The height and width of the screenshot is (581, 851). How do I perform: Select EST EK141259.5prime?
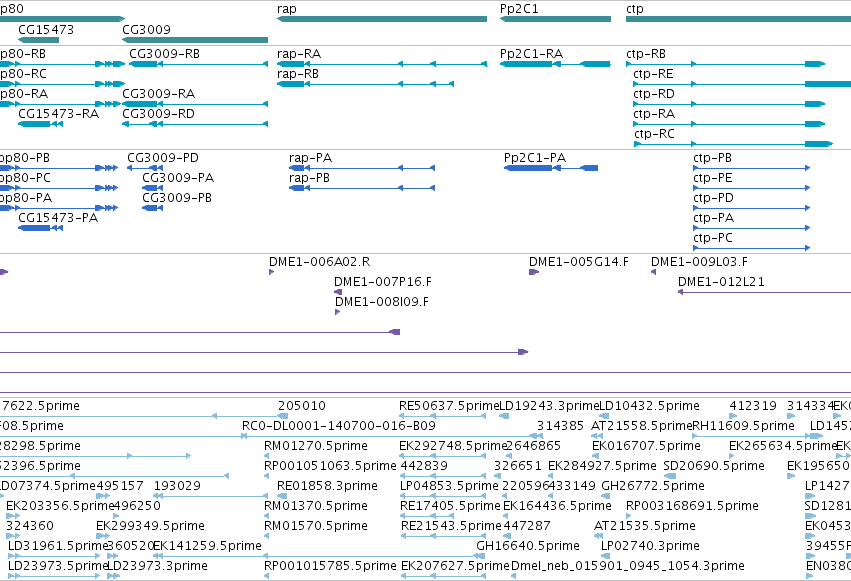pyautogui.click(x=207, y=546)
